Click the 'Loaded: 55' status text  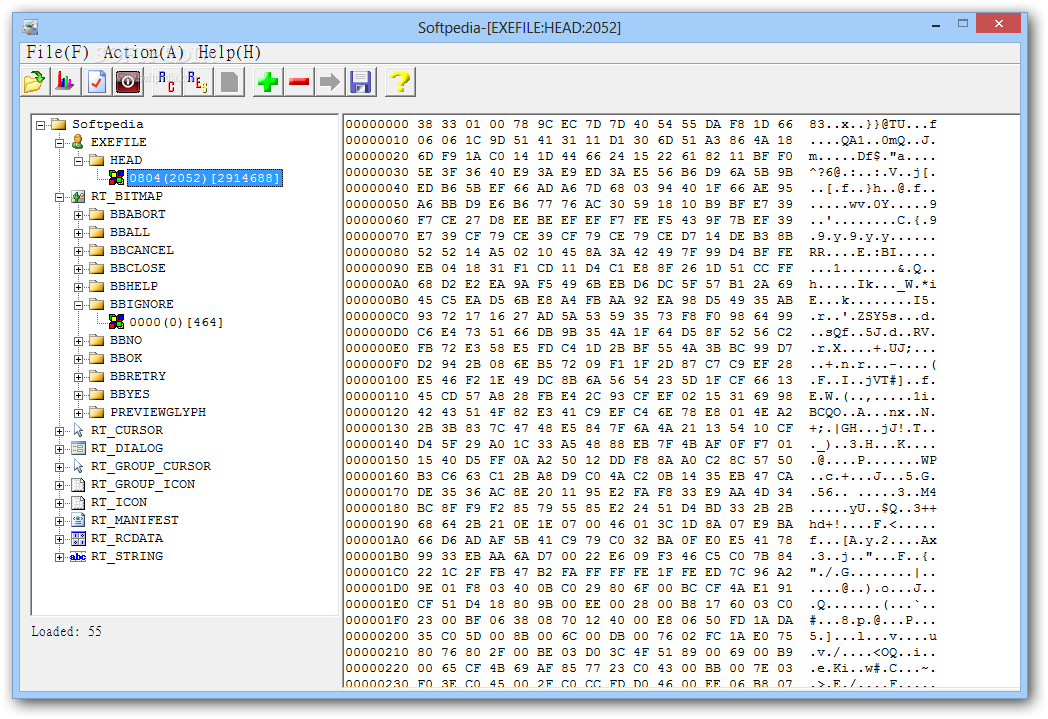tap(66, 631)
